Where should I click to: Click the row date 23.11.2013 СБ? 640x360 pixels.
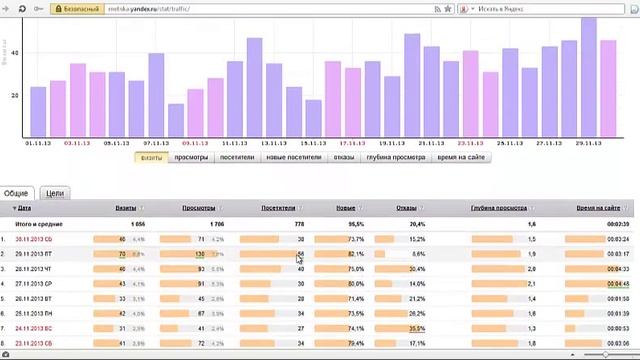33,344
